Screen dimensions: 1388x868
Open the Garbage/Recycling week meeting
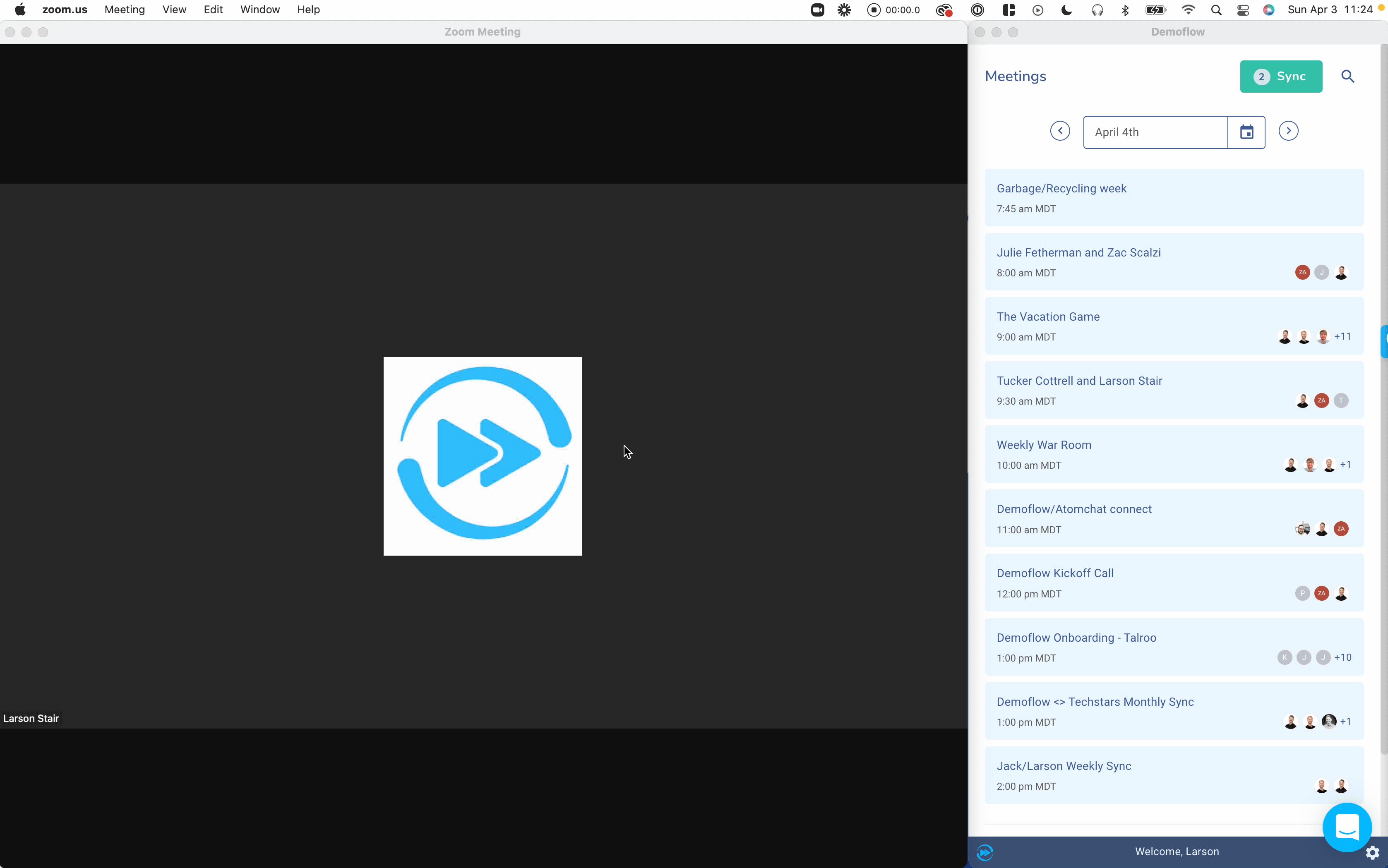tap(1174, 197)
